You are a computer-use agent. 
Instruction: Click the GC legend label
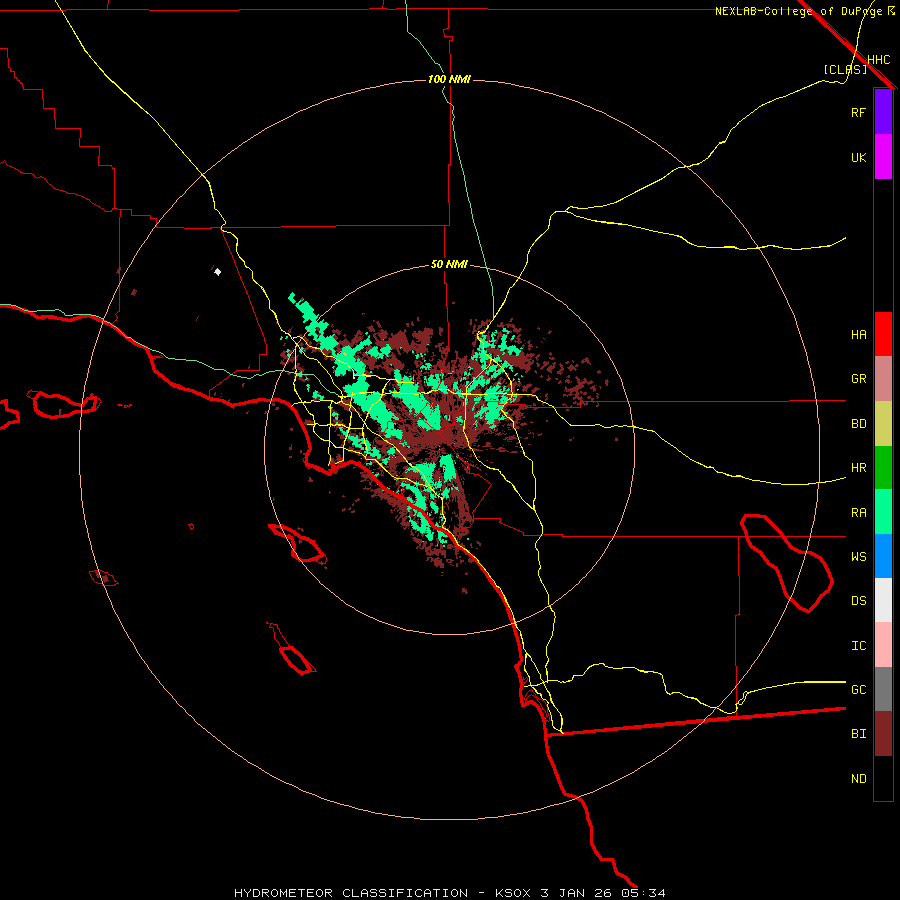(x=858, y=689)
